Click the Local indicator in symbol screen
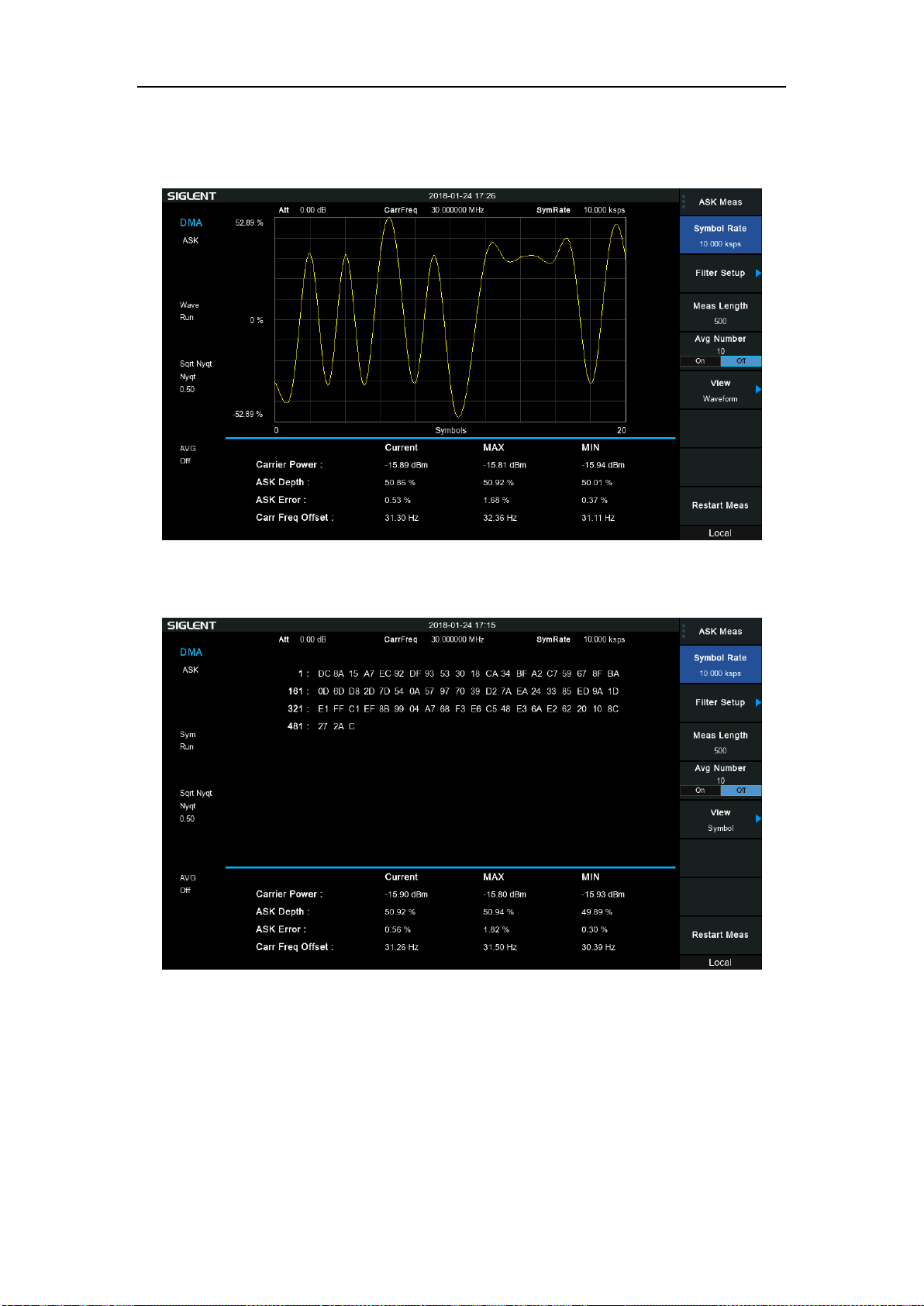Image resolution: width=924 pixels, height=1306 pixels. 720,963
